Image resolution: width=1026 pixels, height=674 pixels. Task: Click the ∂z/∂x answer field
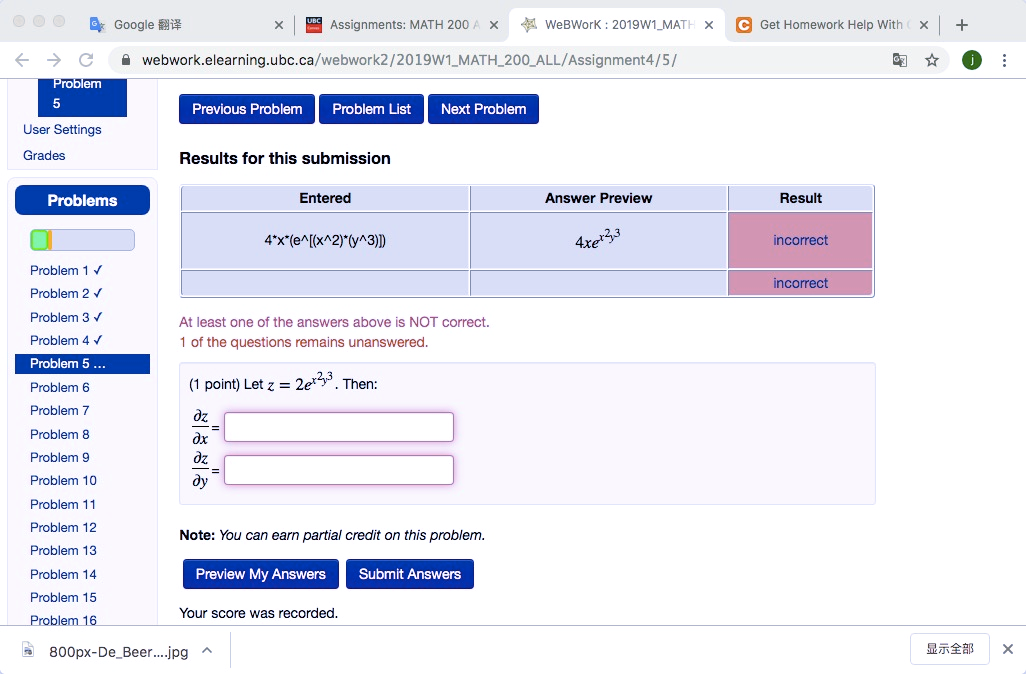click(x=338, y=426)
